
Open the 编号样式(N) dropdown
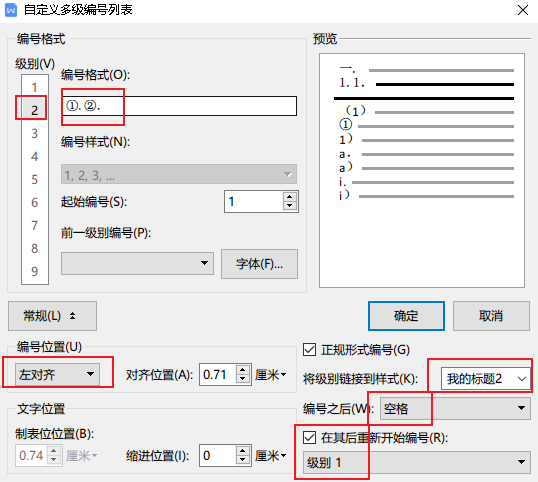tap(179, 175)
